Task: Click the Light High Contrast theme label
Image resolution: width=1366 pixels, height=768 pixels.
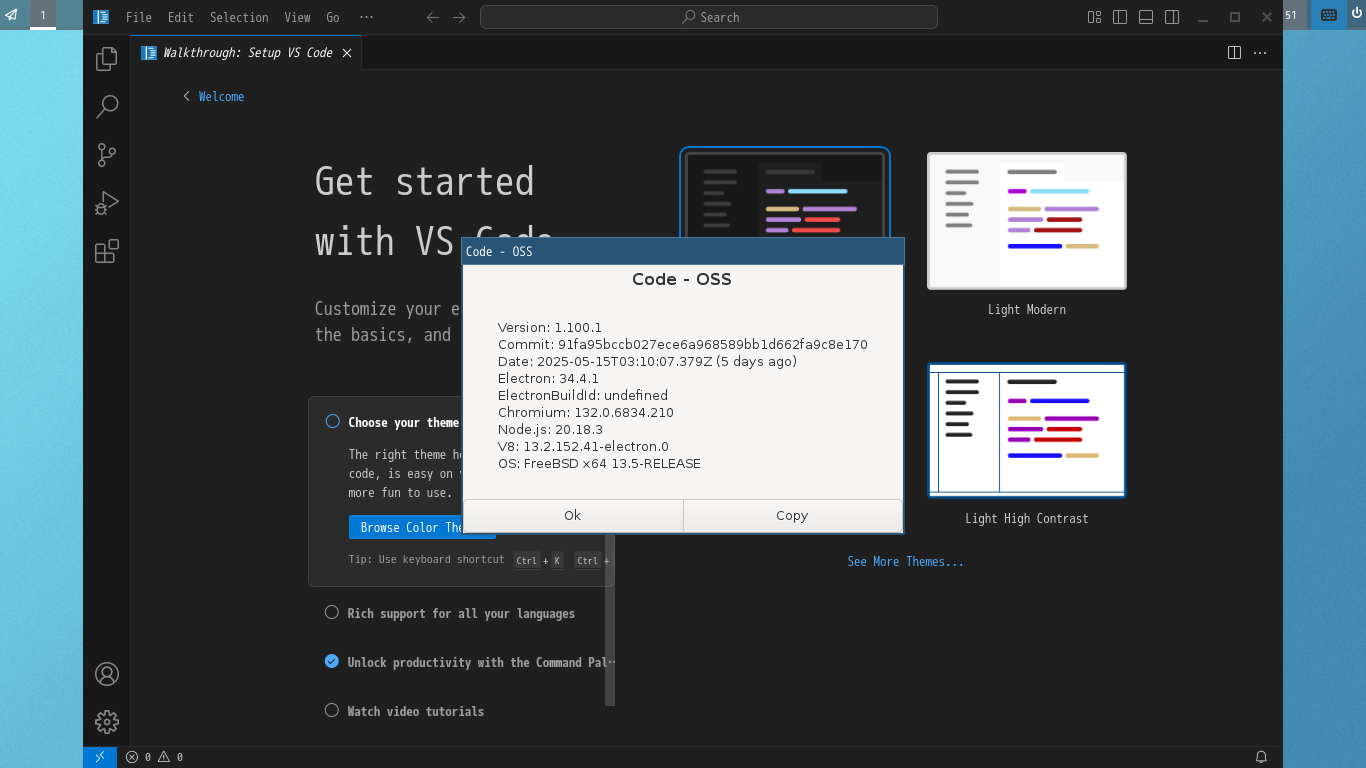Action: [1027, 519]
